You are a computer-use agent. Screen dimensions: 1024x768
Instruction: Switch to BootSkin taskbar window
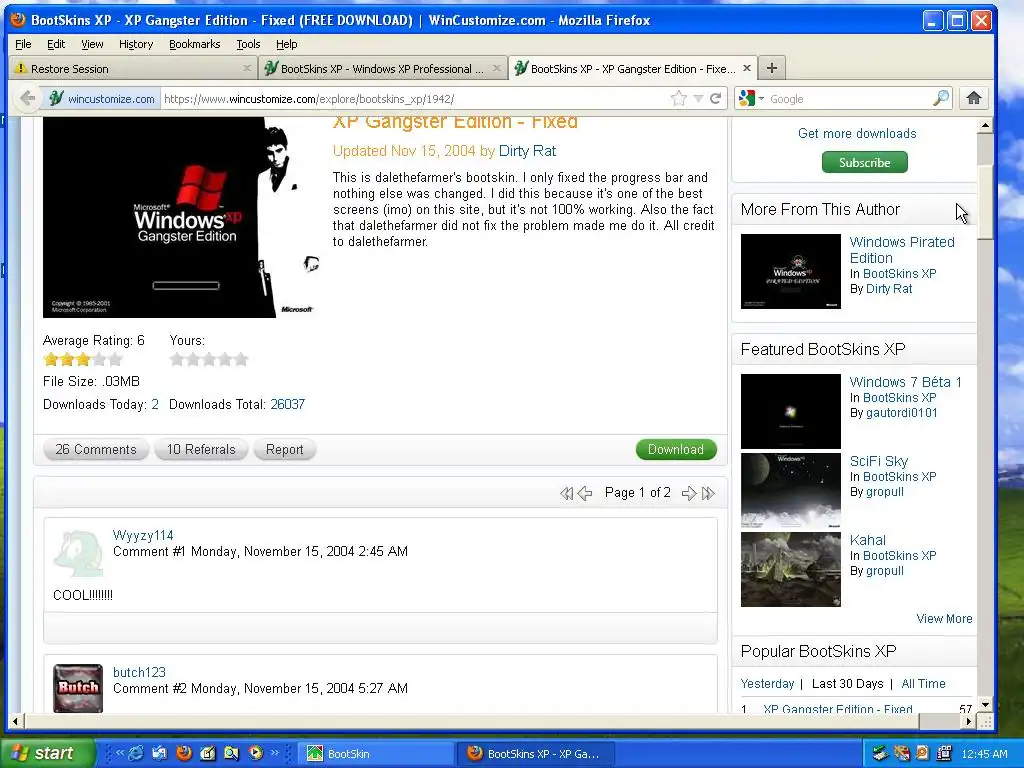click(x=376, y=754)
